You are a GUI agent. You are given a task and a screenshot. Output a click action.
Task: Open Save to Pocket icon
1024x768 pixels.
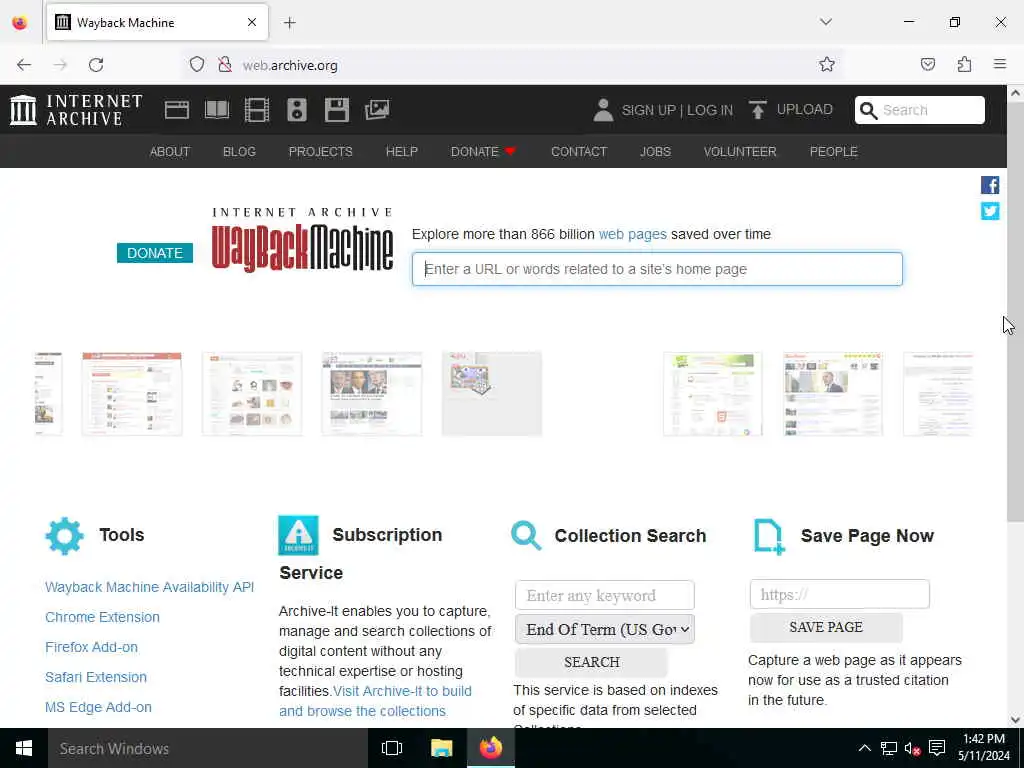[x=928, y=65]
